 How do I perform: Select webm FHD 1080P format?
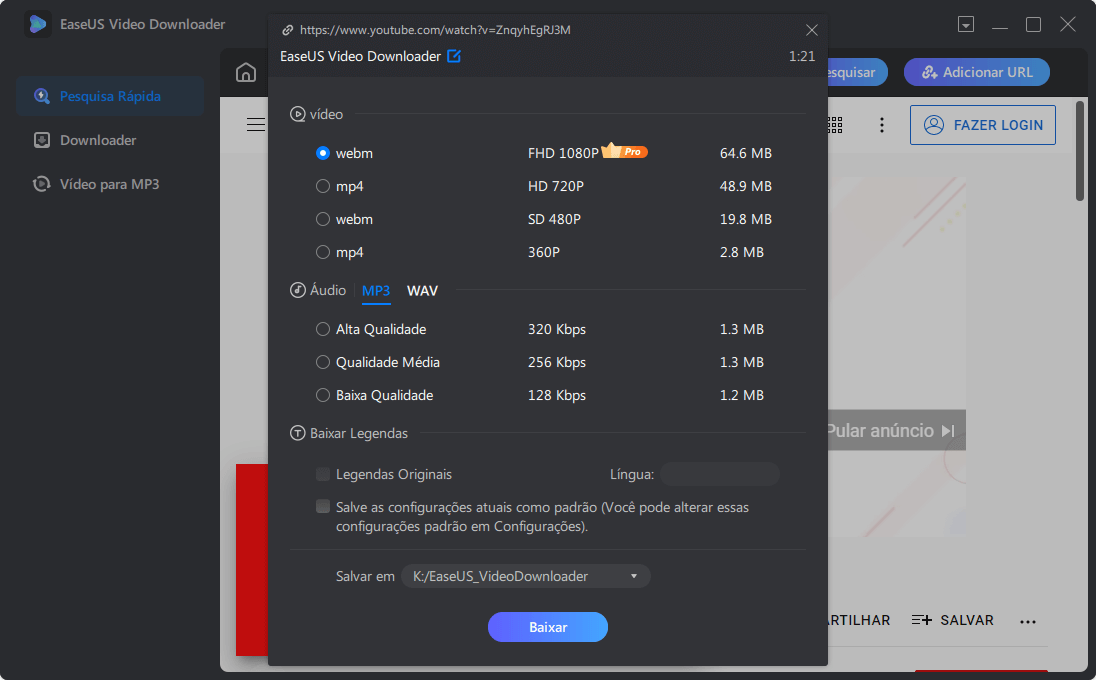pos(322,153)
